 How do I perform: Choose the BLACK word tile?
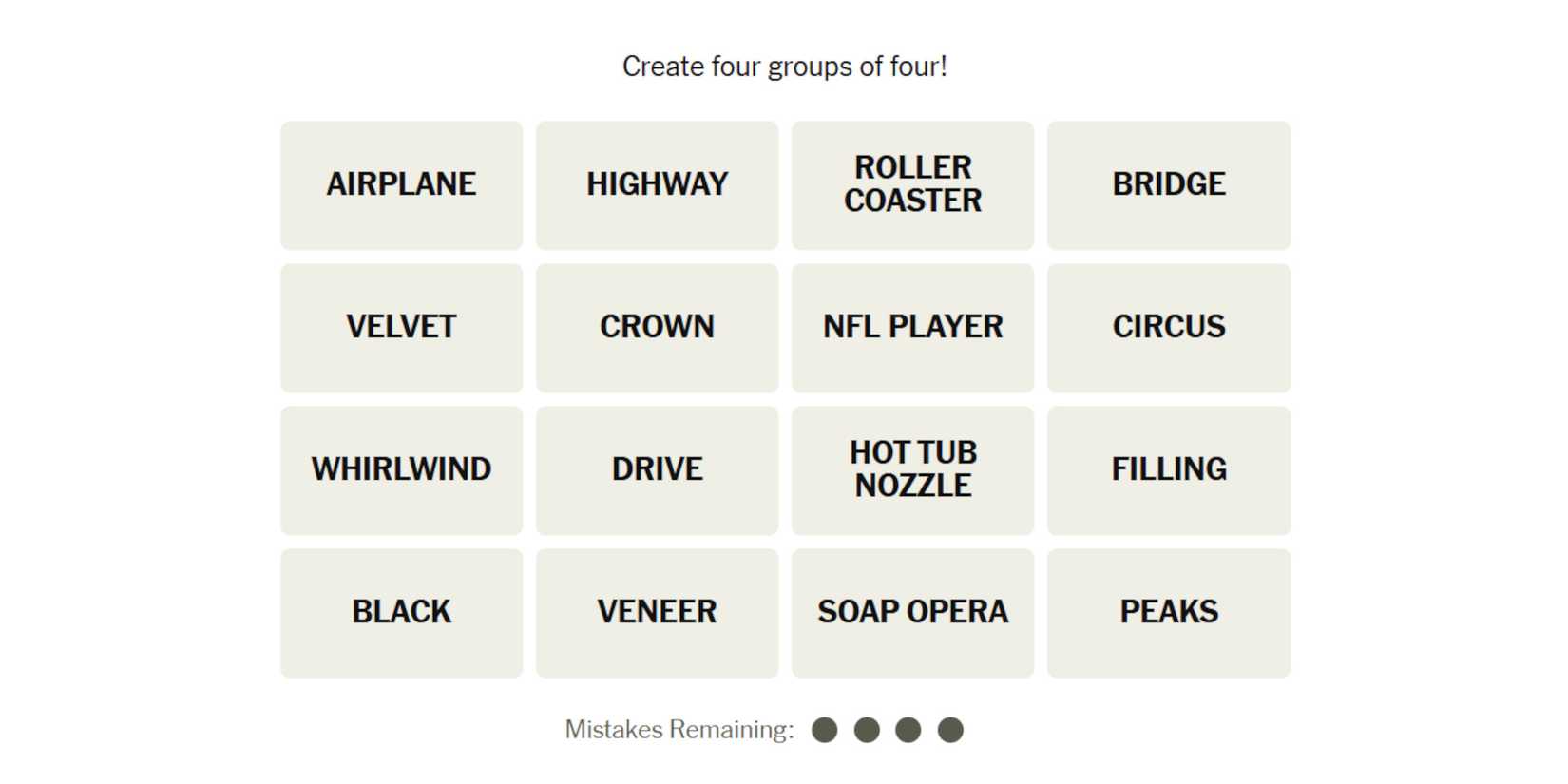pyautogui.click(x=401, y=612)
